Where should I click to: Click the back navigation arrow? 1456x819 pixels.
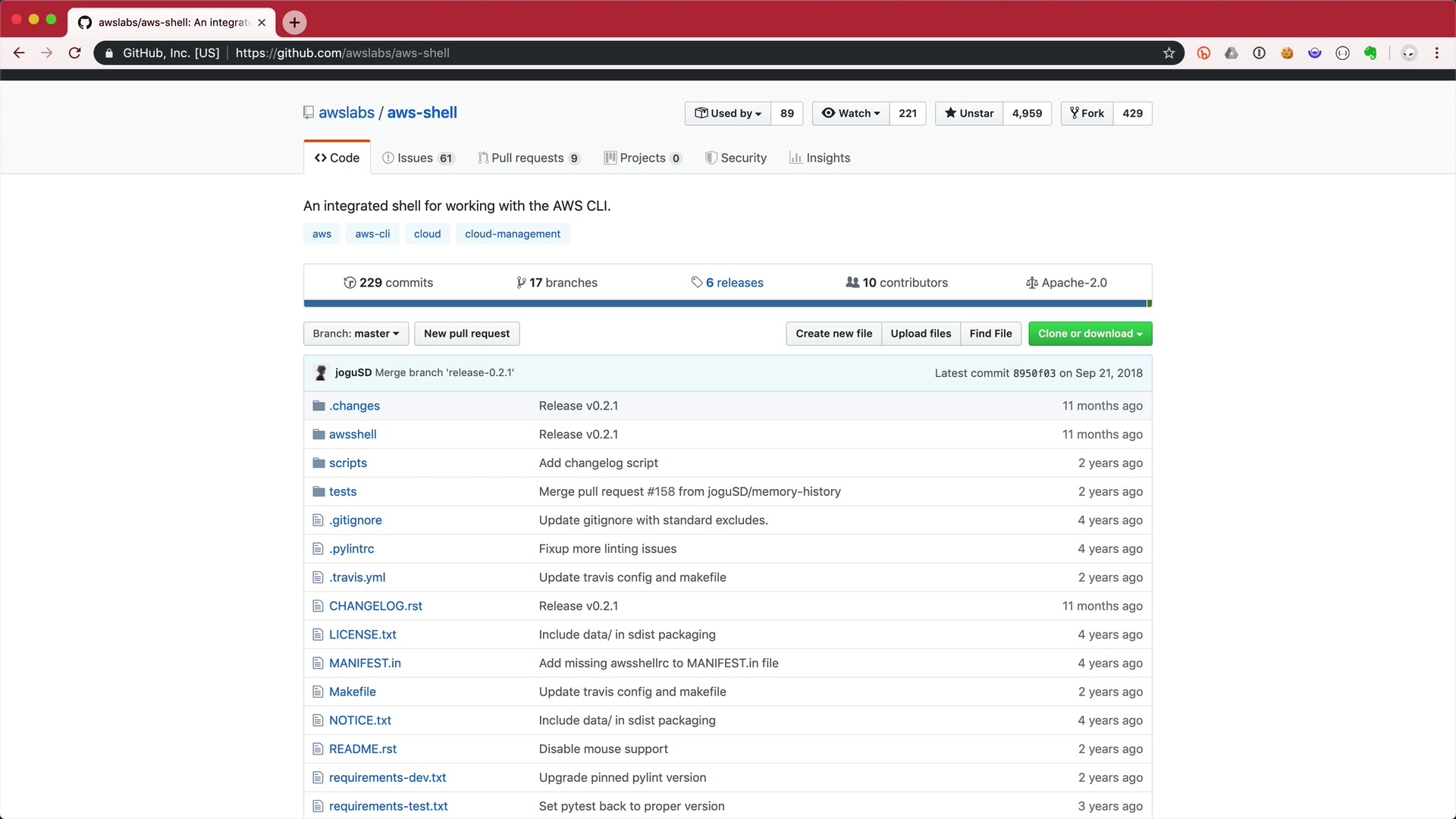(x=19, y=53)
